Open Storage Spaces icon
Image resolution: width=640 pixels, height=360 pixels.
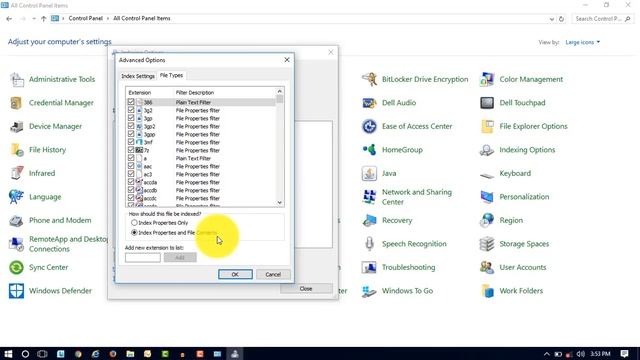pyautogui.click(x=487, y=244)
